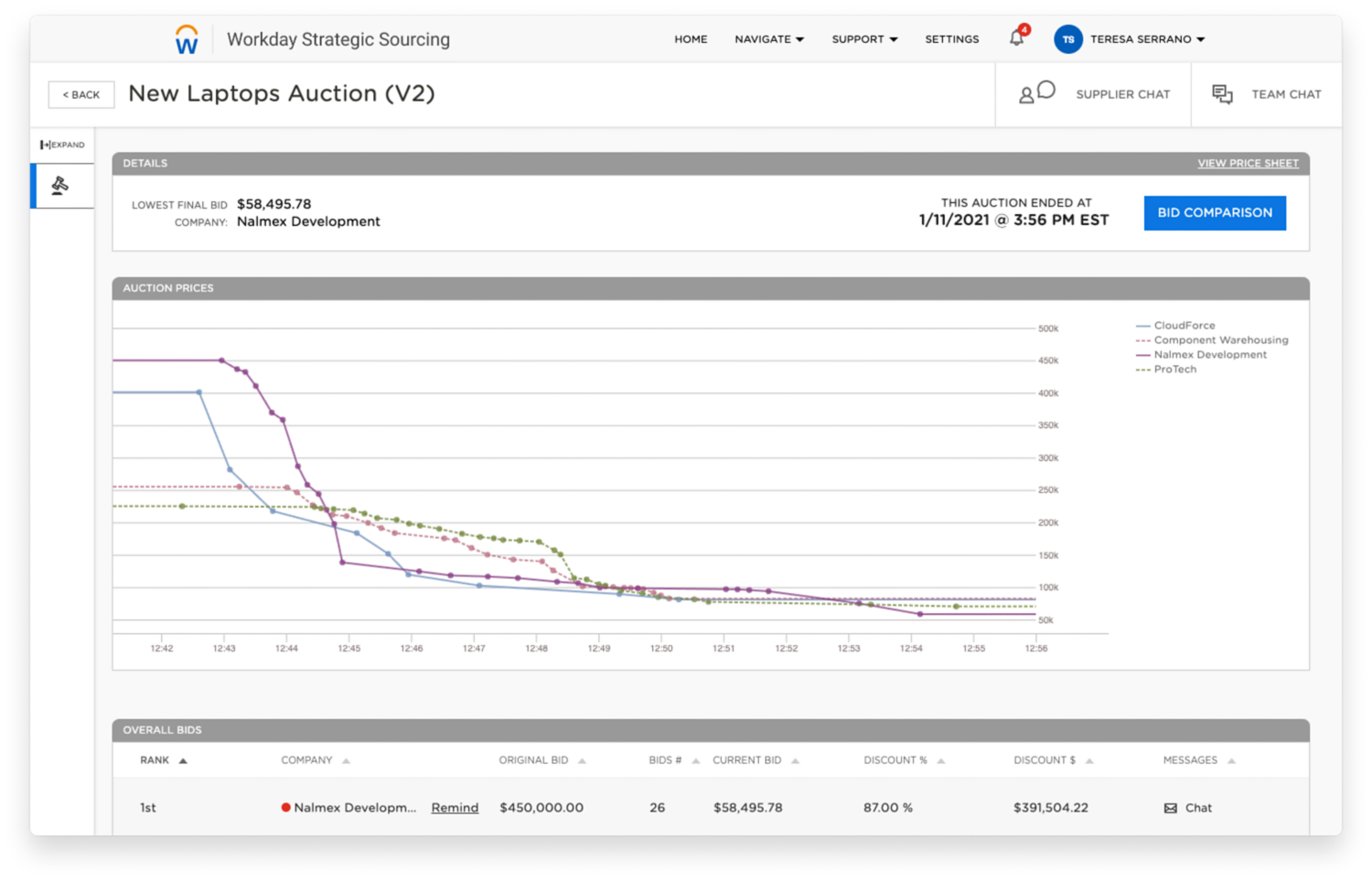The image size is (1372, 881).
Task: Click the team chat bubbles icon
Action: click(x=1222, y=93)
